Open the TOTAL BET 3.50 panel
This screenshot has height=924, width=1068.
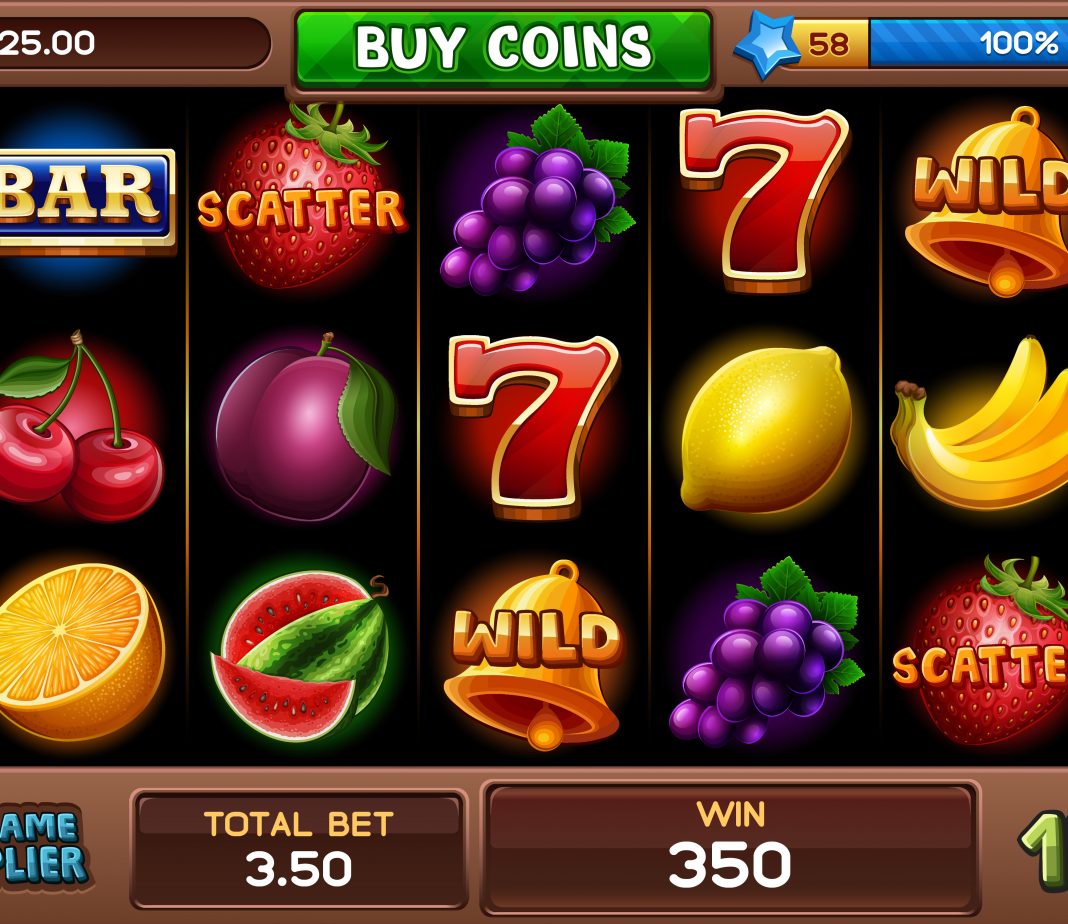[x=298, y=848]
